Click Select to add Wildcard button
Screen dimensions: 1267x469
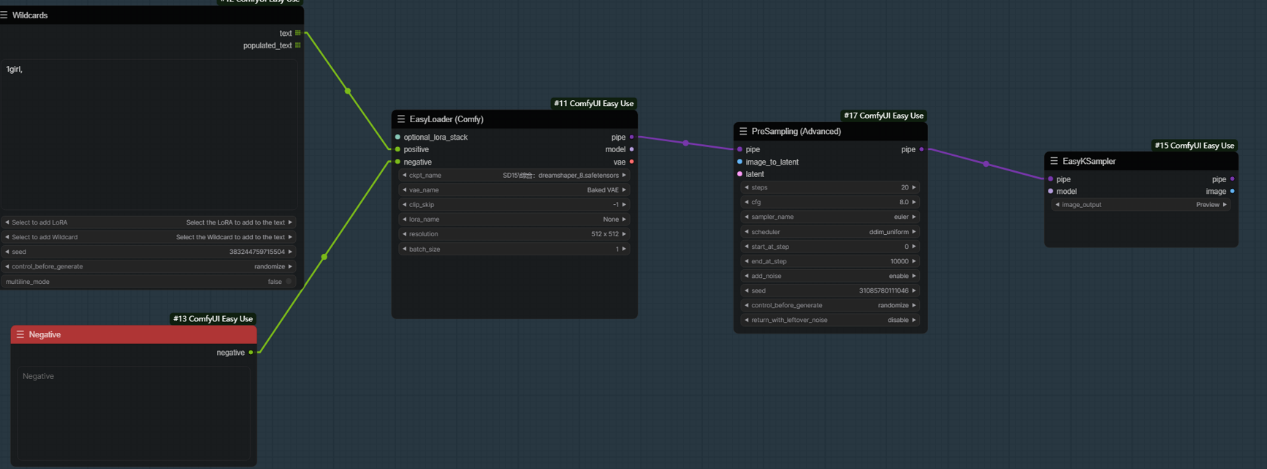pyautogui.click(x=149, y=237)
